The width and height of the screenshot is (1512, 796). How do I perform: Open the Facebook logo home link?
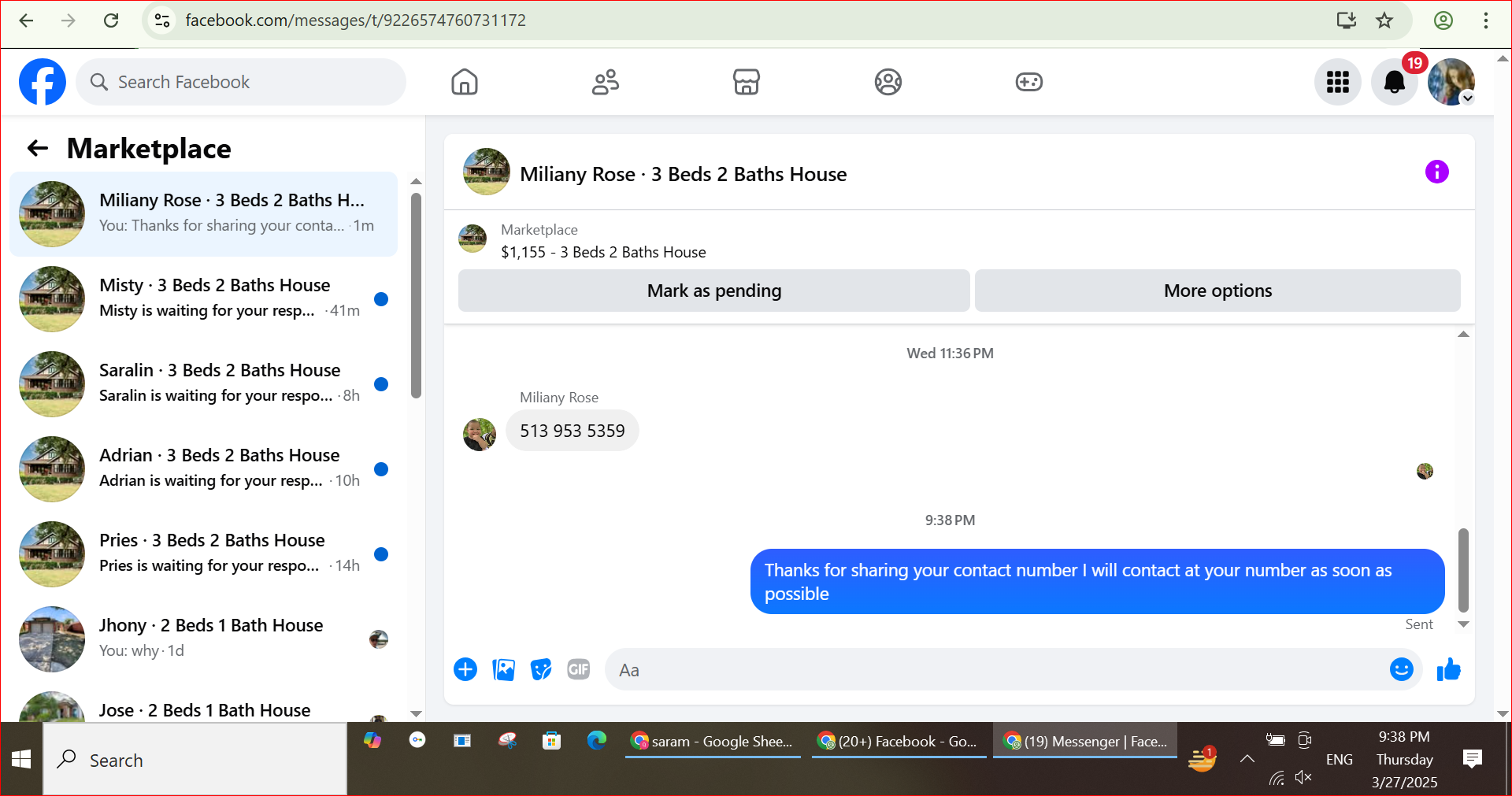click(x=43, y=82)
